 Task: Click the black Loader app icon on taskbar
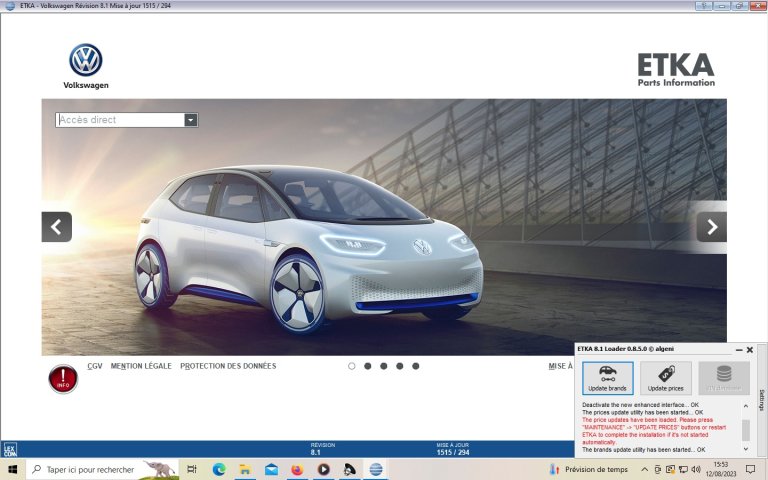[349, 469]
